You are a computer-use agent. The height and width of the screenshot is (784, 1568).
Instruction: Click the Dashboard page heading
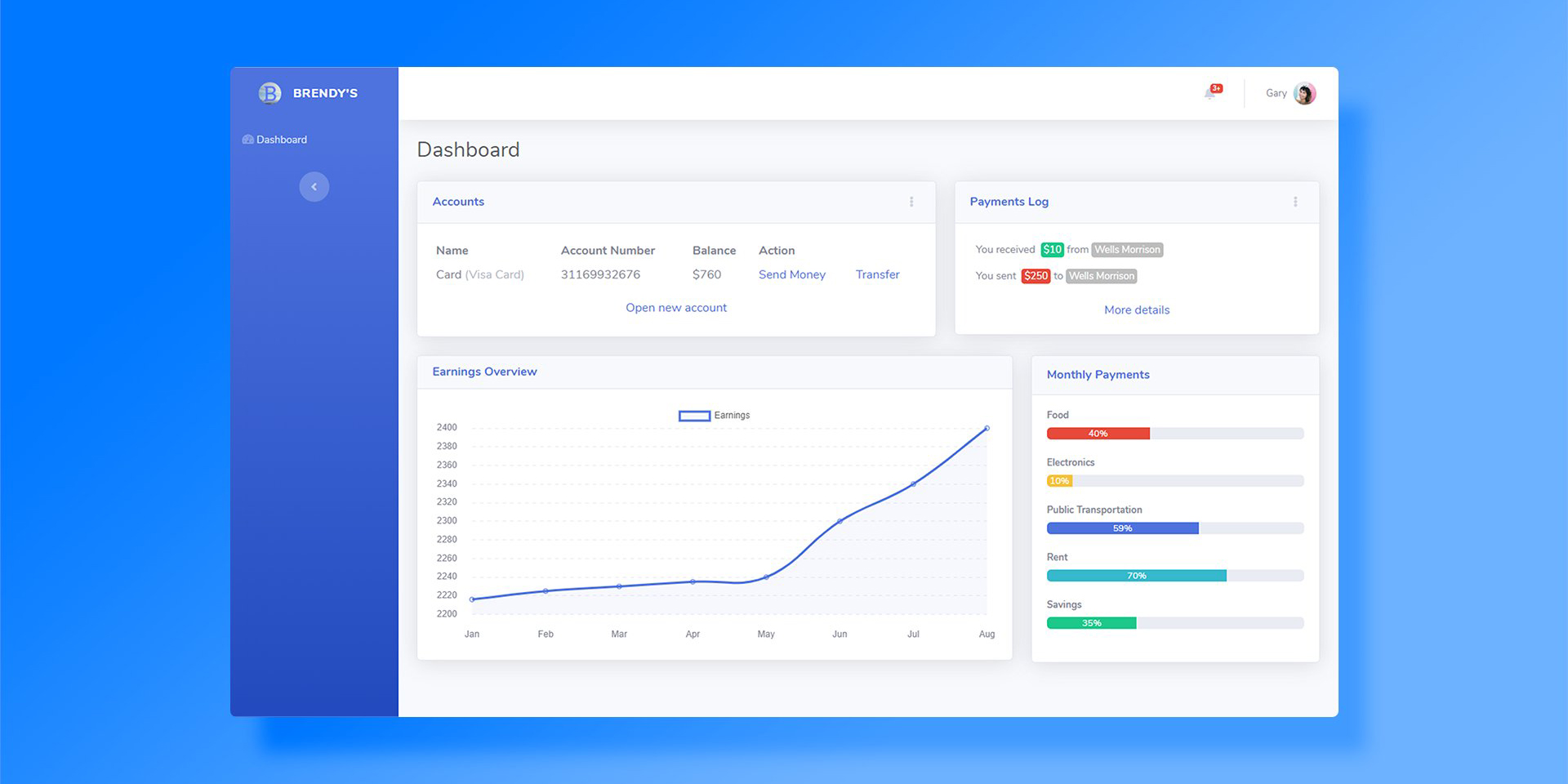tap(468, 149)
